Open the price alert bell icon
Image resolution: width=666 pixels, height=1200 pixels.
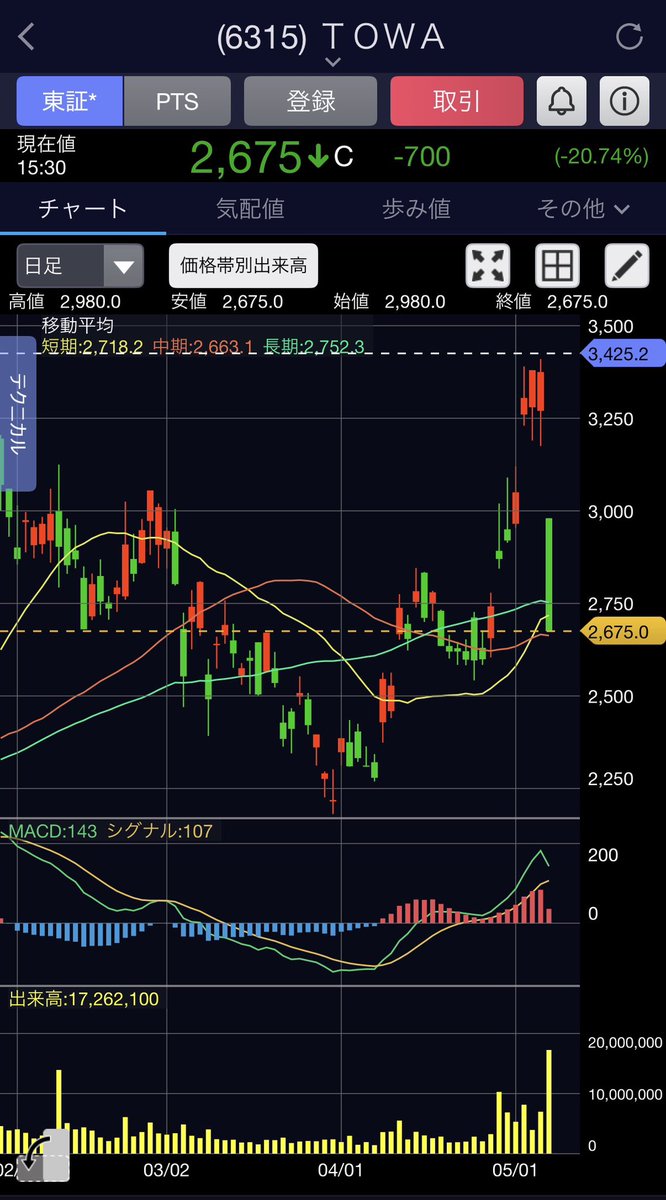[x=562, y=101]
